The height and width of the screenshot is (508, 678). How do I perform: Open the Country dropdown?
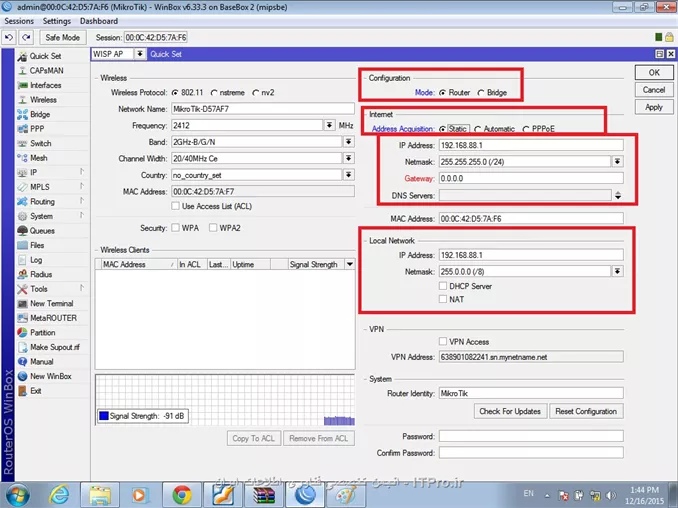click(x=349, y=175)
